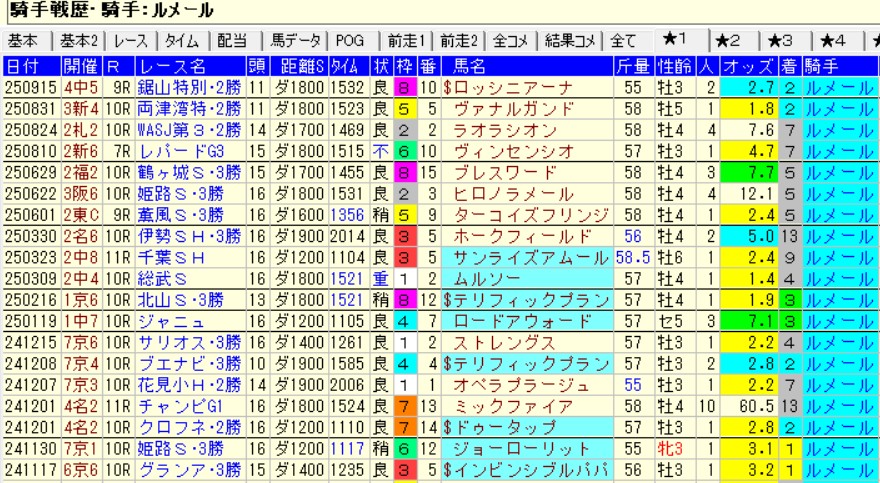
Task: Click the 60.5 odds cell
Action: [751, 405]
